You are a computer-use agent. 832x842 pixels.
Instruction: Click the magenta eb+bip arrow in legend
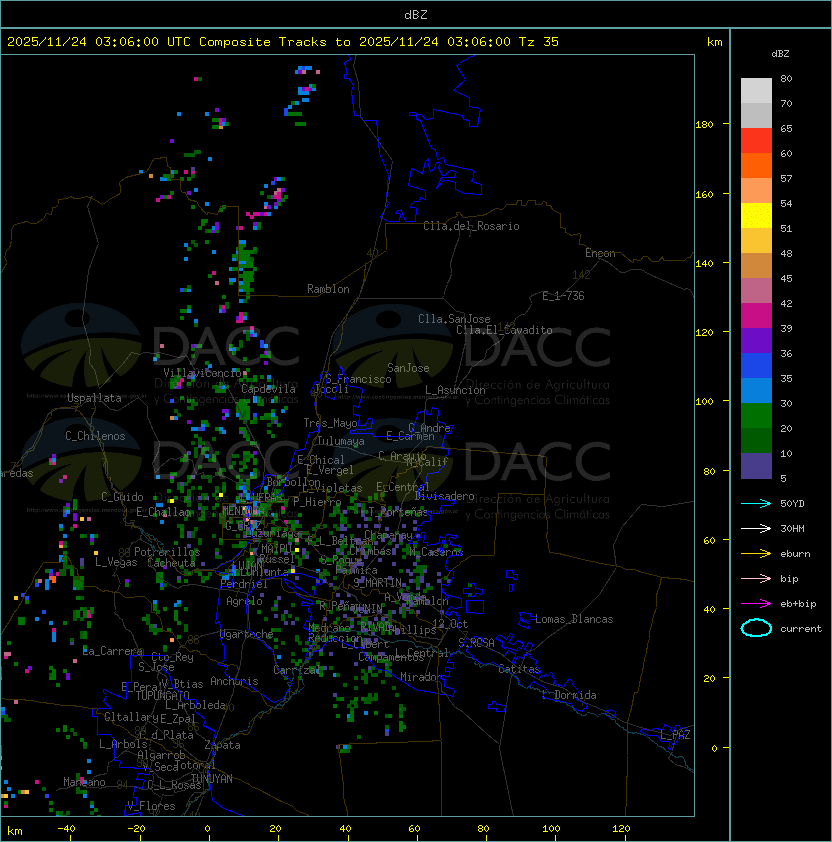pyautogui.click(x=756, y=604)
